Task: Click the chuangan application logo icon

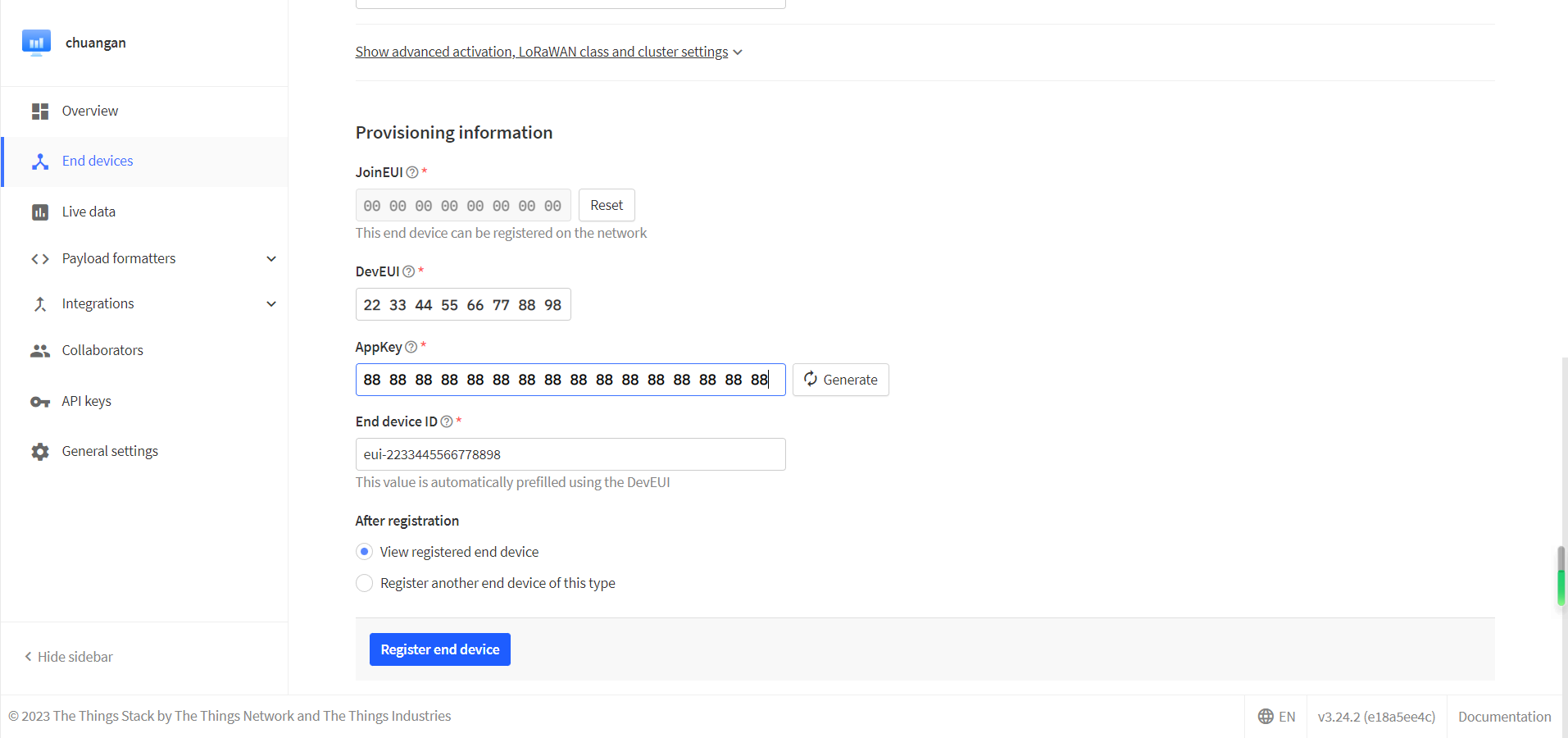Action: point(36,43)
